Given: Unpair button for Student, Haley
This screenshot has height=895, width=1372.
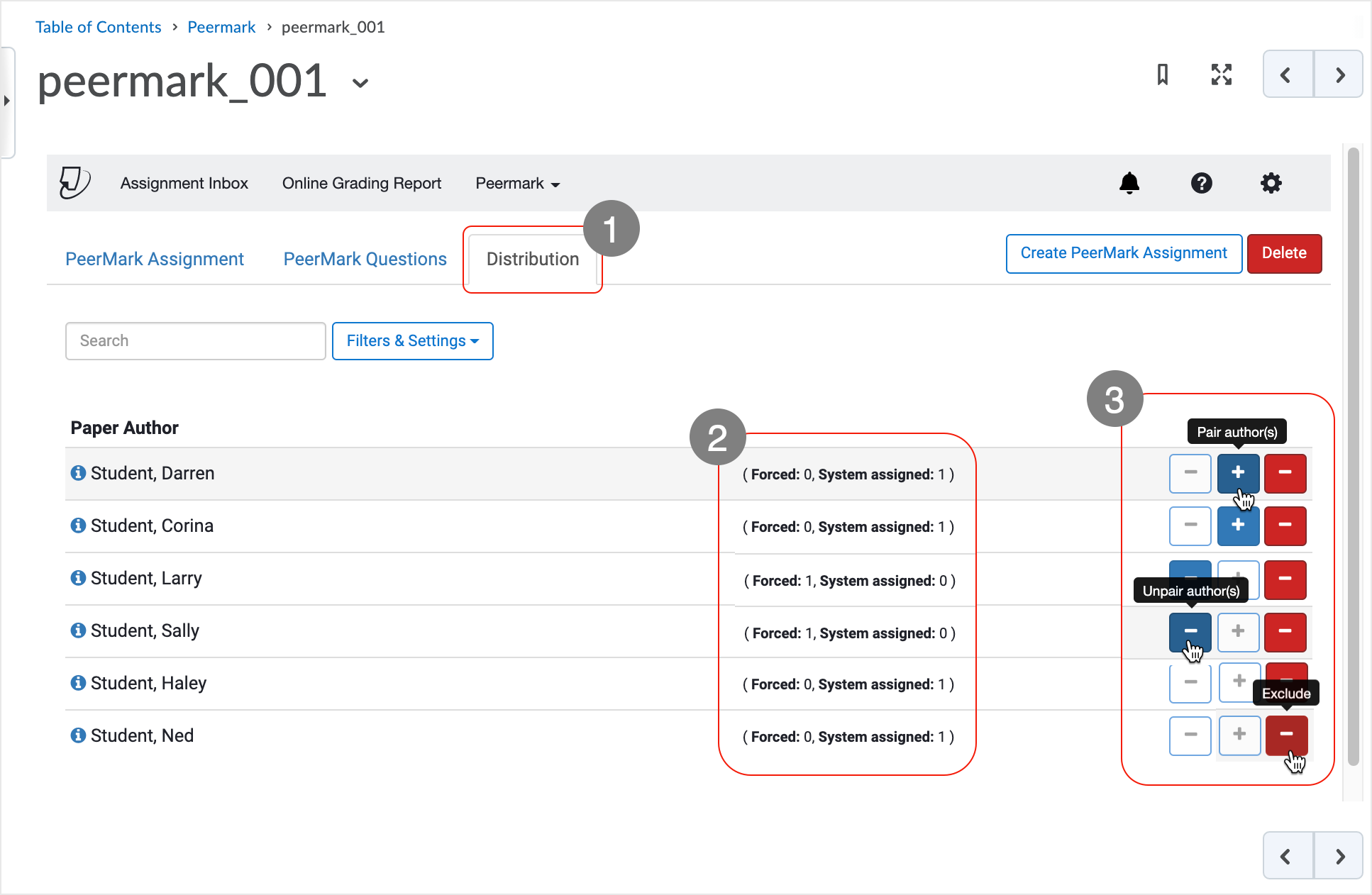Looking at the screenshot, I should click(x=1190, y=683).
